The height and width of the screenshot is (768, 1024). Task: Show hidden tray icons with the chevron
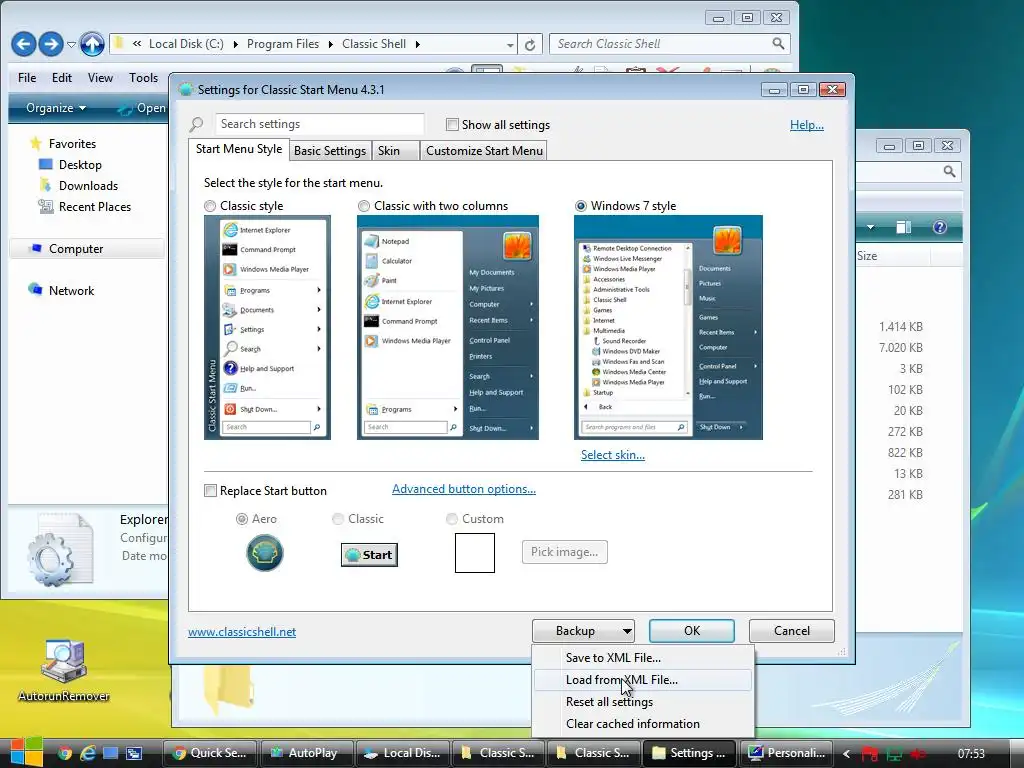(846, 754)
